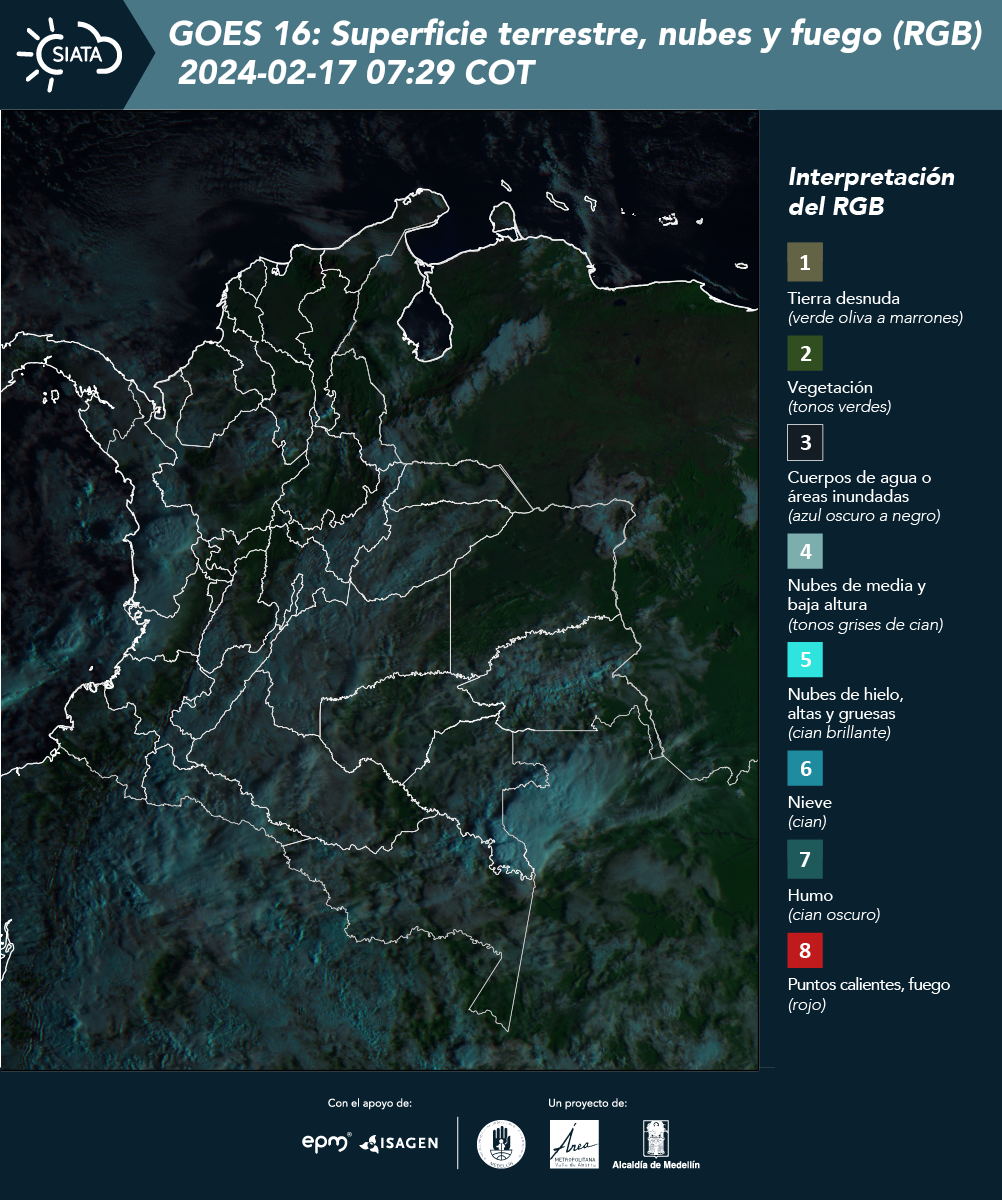
Task: Select swatch 3 for Cuerpos de agua
Action: pyautogui.click(x=805, y=442)
